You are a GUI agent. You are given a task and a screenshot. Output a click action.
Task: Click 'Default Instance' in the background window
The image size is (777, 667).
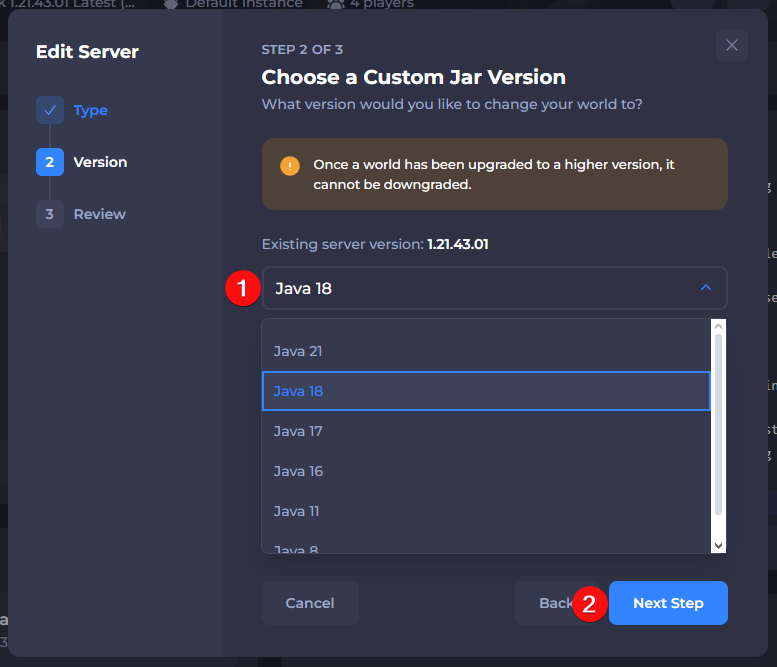tap(244, 4)
